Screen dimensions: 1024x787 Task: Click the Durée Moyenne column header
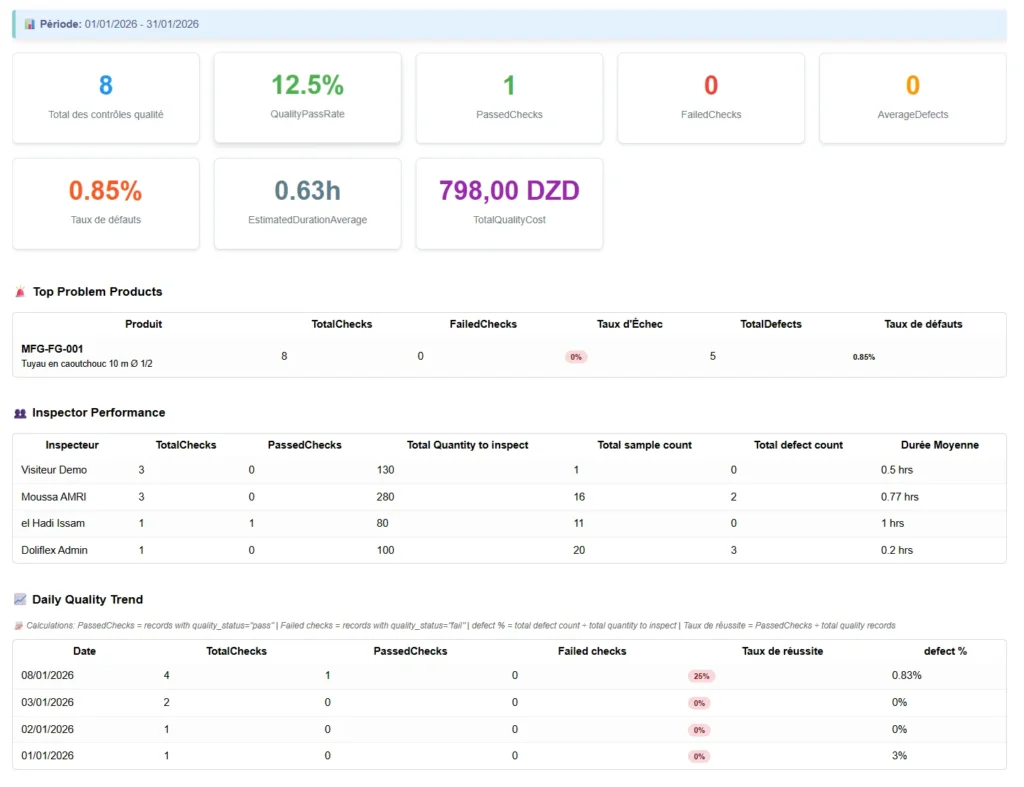point(939,445)
